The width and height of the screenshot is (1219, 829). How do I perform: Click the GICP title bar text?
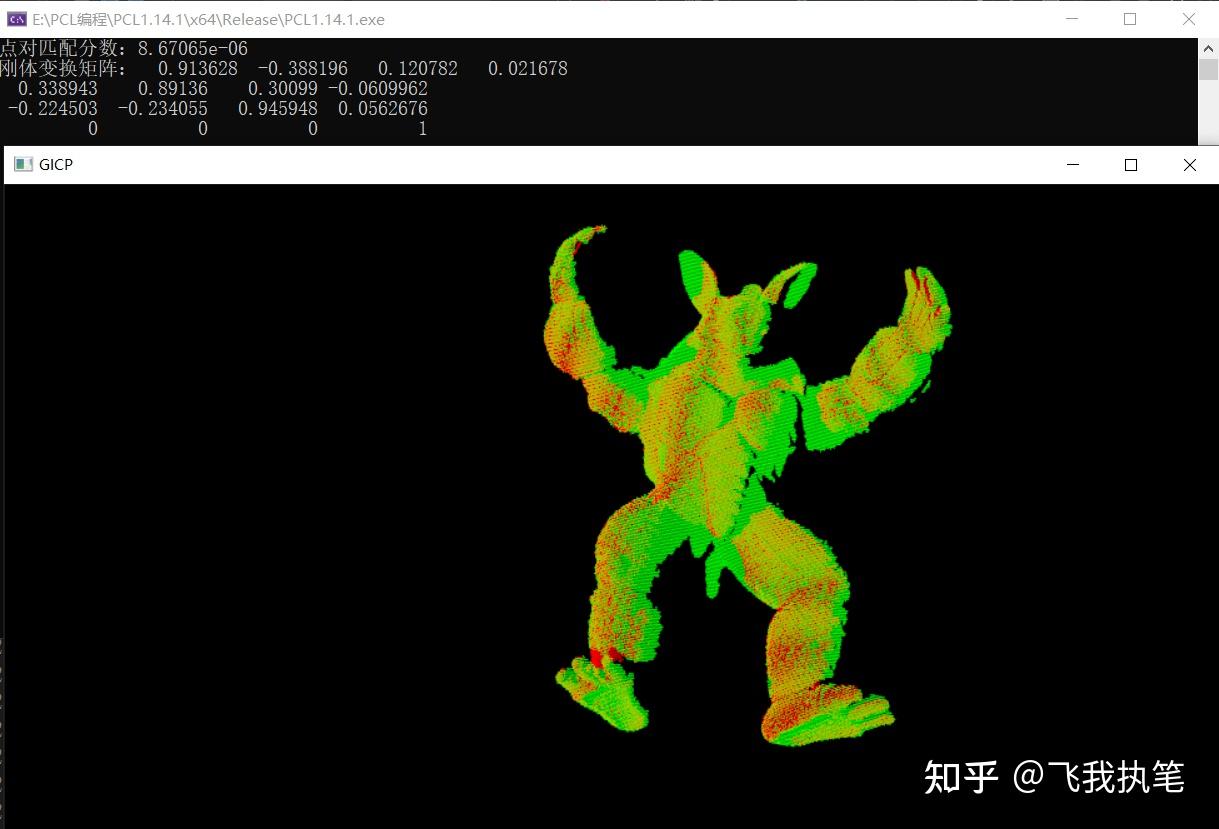tap(57, 164)
